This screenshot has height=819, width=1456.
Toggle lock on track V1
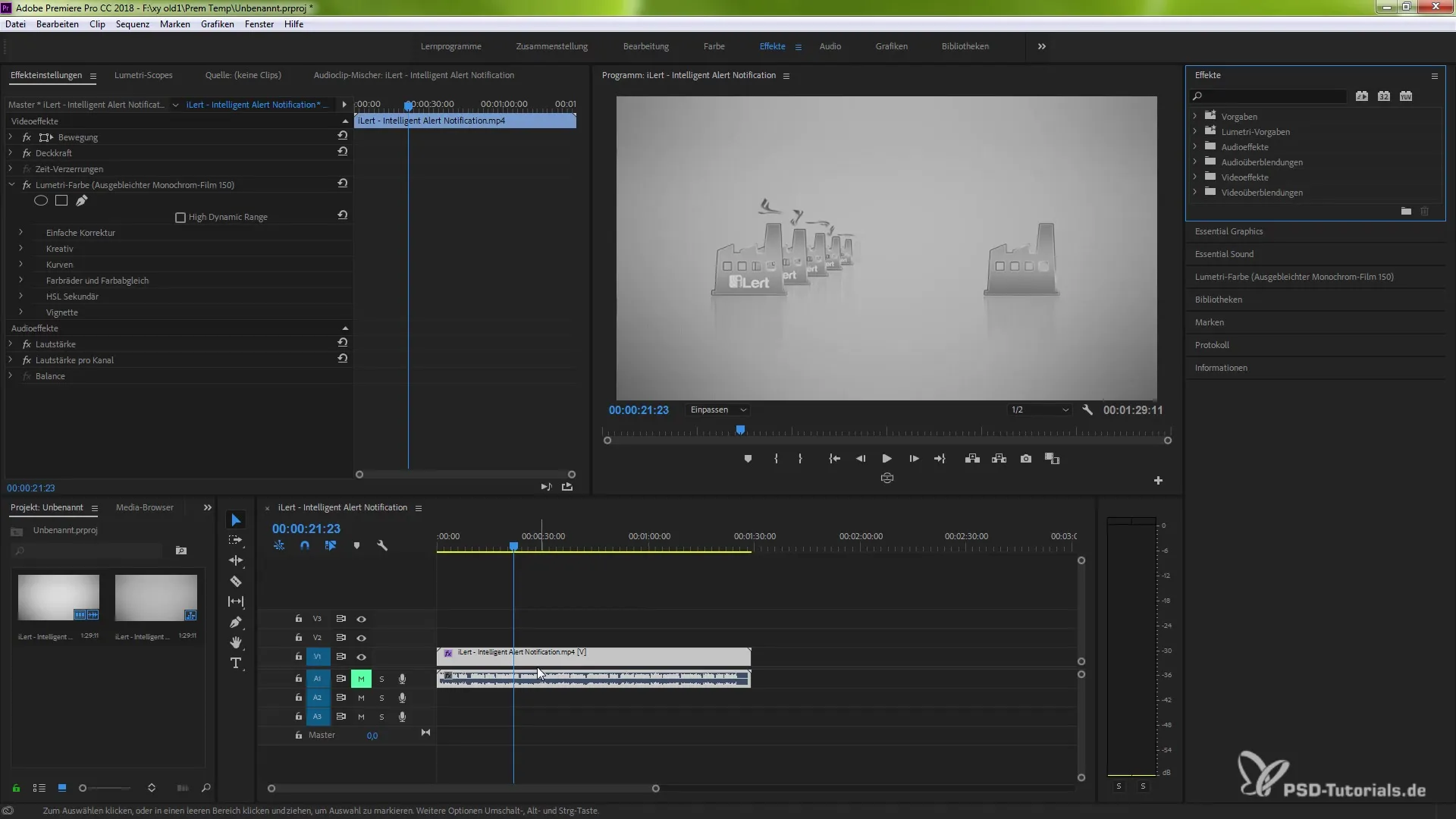(x=299, y=657)
